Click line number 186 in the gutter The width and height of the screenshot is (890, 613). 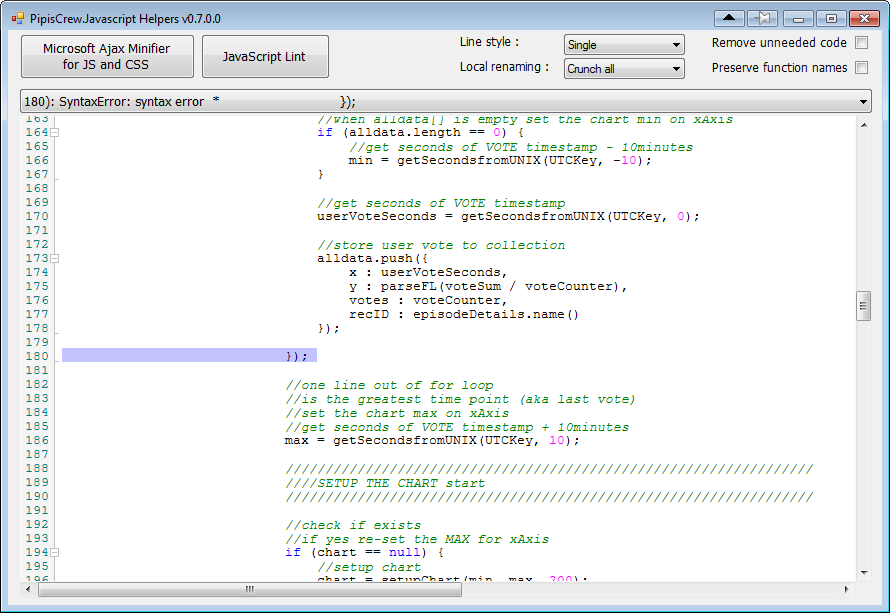tap(37, 440)
